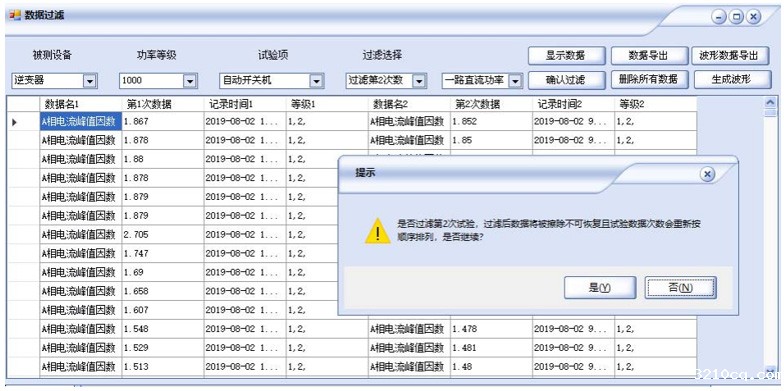Select the 第2次数据 cell with value 1.85
This screenshot has height=391, width=784.
pos(491,140)
